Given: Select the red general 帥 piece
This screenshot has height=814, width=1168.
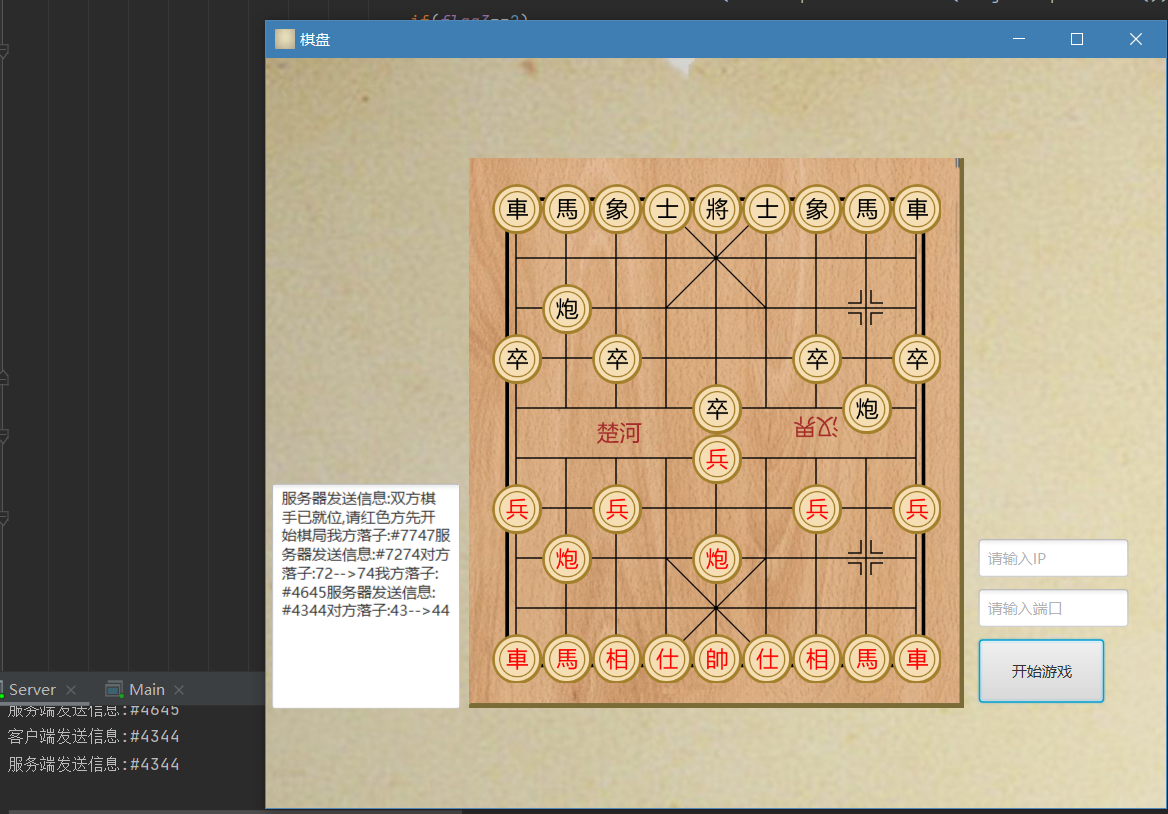Looking at the screenshot, I should [x=717, y=659].
